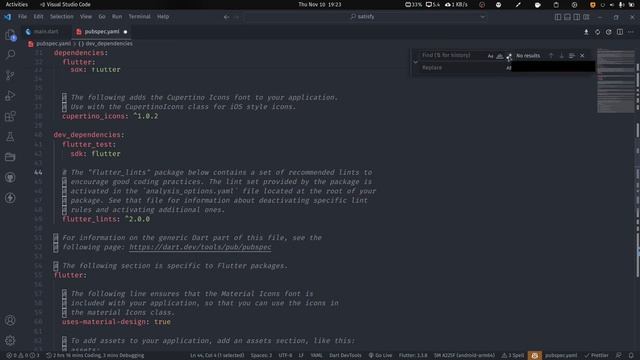640x360 pixels.
Task: Select device 'SM A225F (android-arm64)' status
Action: [464, 356]
